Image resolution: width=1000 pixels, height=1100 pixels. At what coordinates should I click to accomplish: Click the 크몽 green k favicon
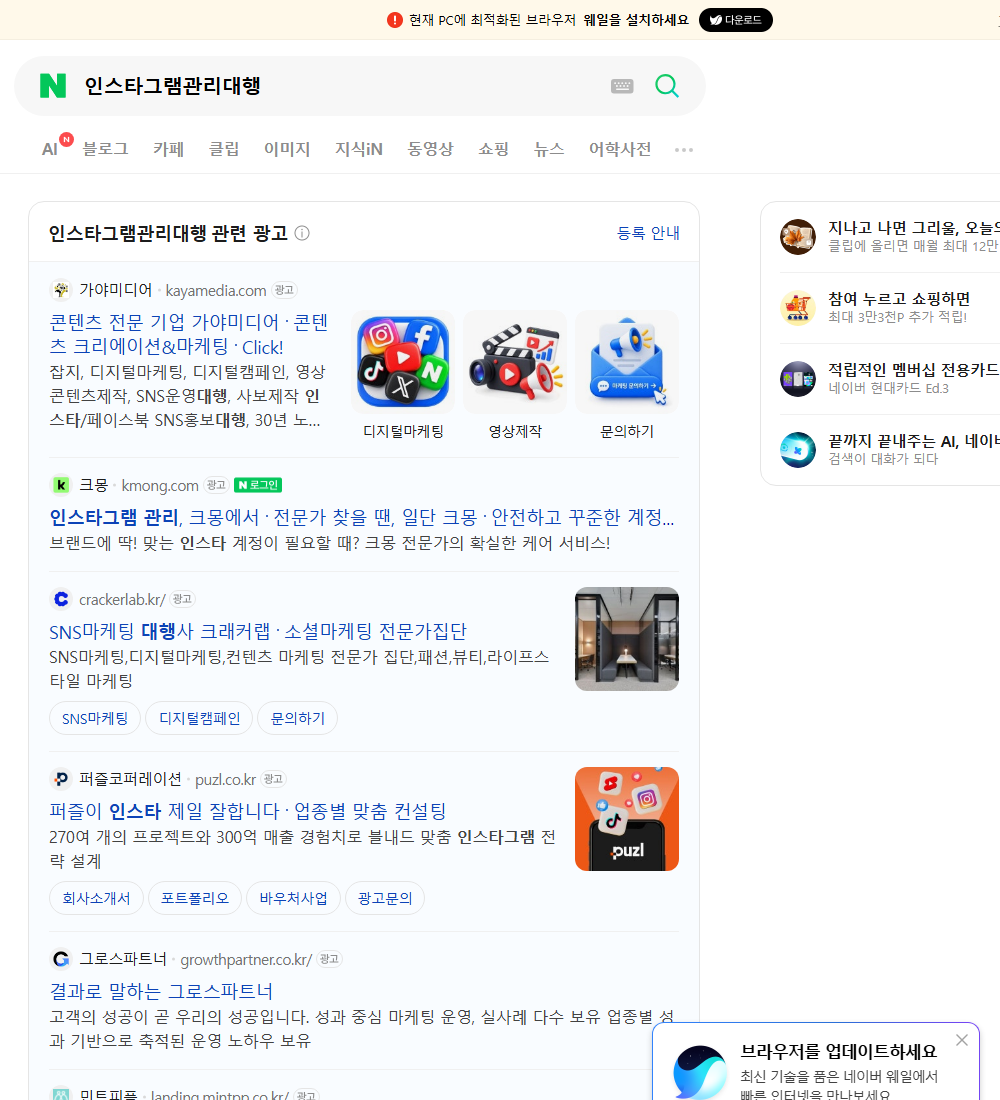(61, 485)
